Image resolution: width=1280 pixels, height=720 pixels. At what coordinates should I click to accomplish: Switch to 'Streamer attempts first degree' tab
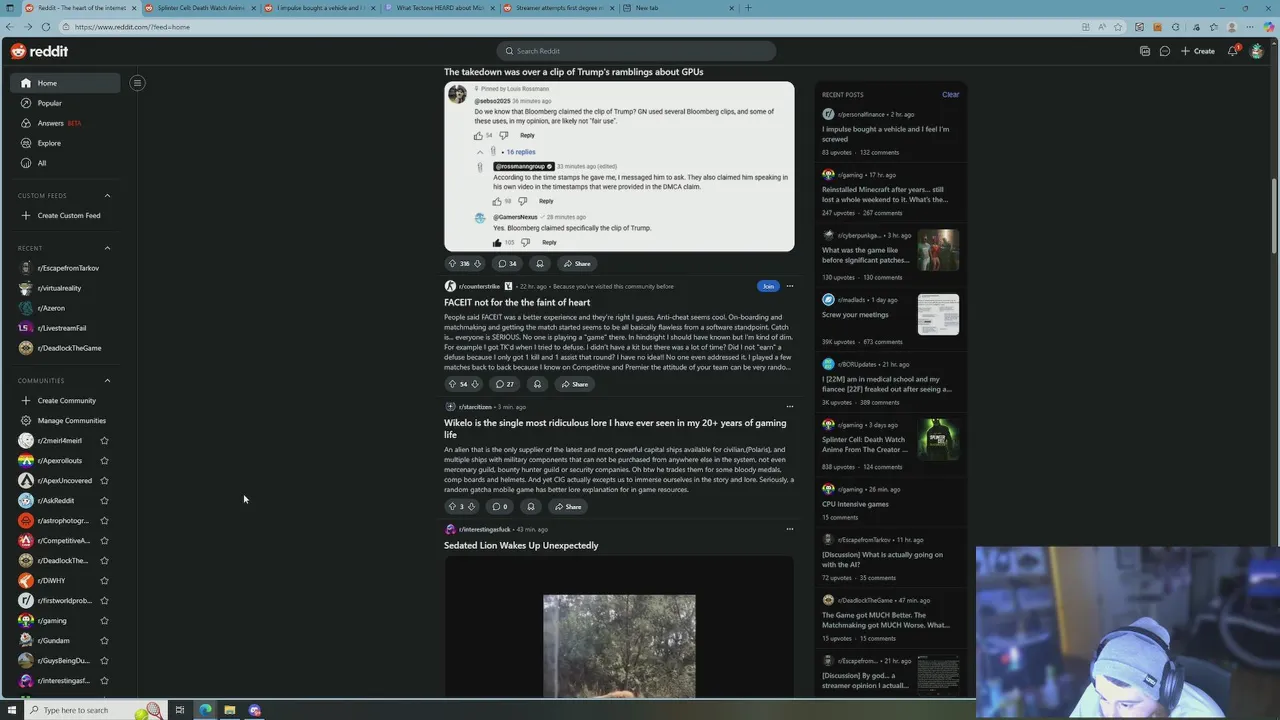[x=558, y=8]
